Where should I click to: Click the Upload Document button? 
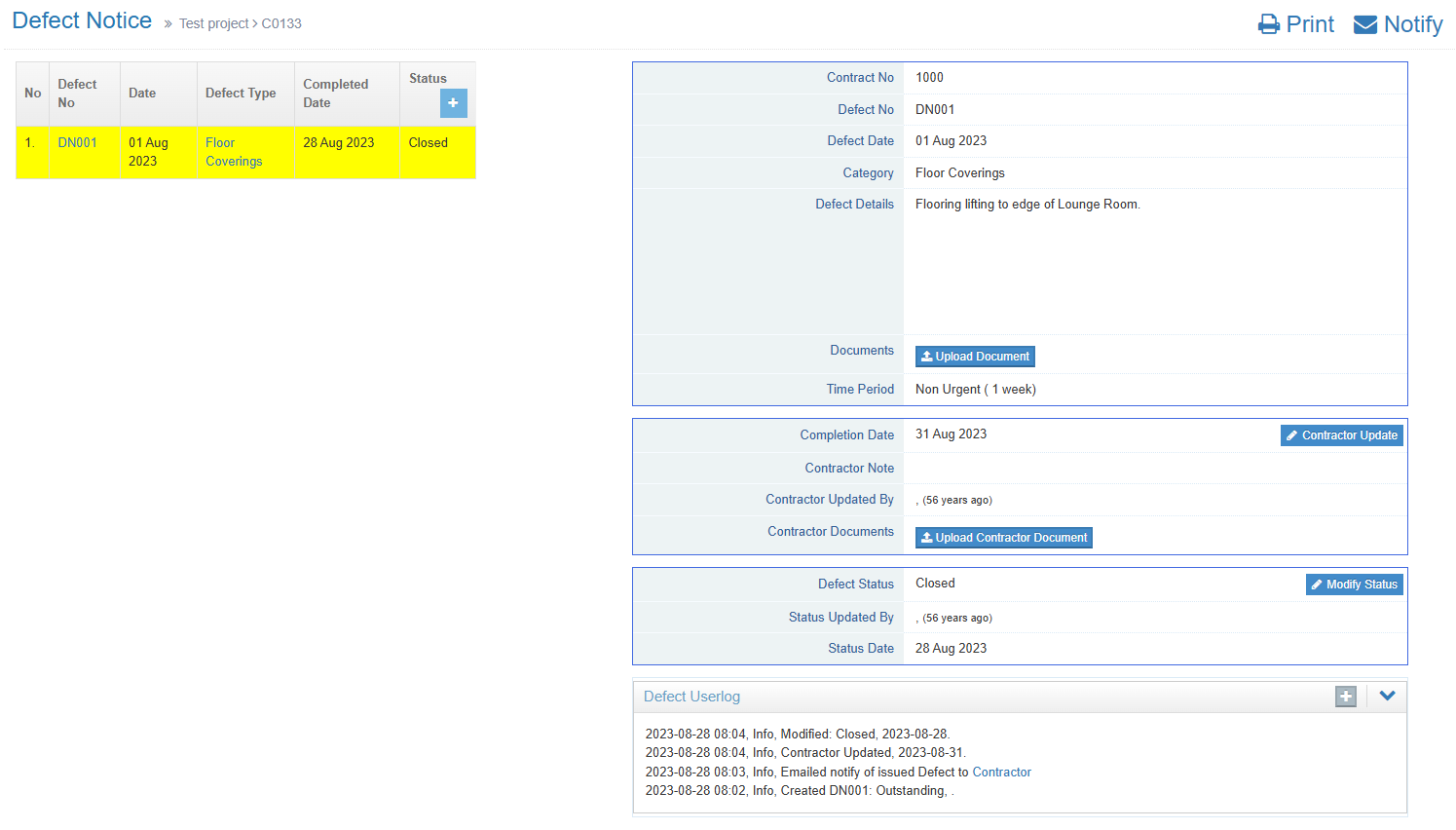pyautogui.click(x=975, y=357)
